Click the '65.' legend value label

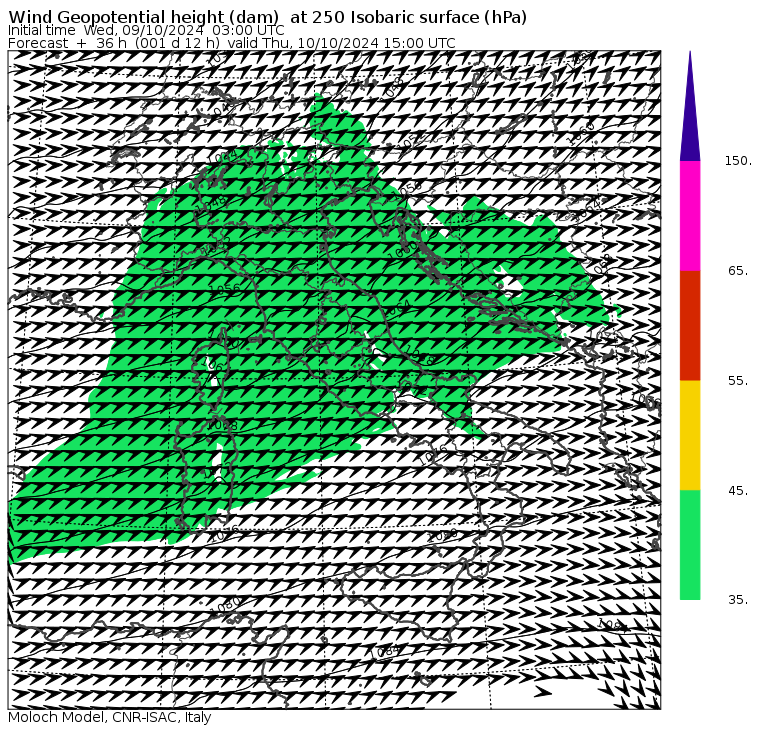[x=738, y=270]
